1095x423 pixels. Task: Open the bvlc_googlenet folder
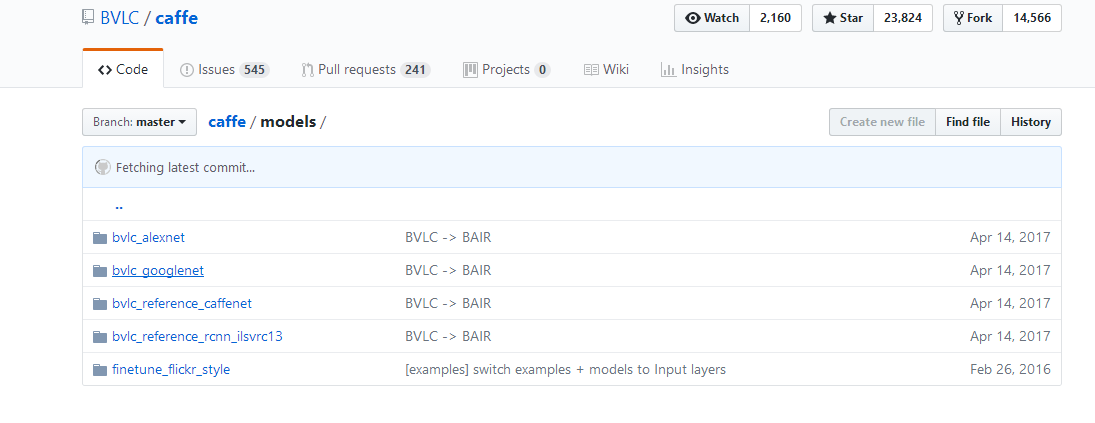click(x=158, y=270)
